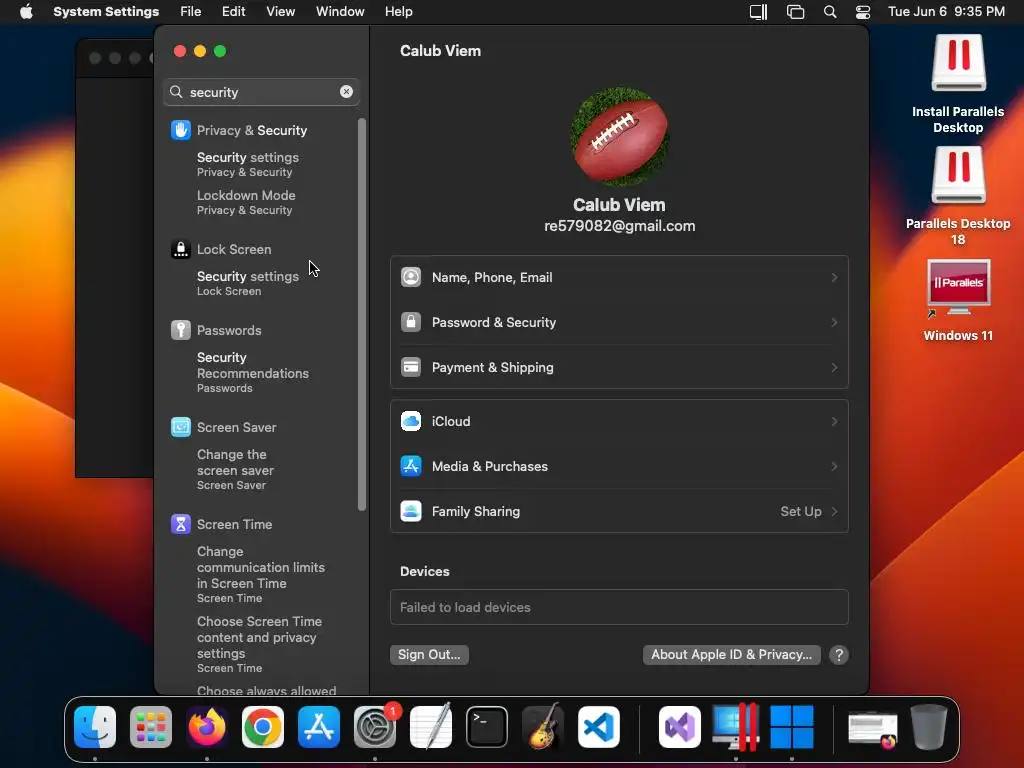Click the Sign Out button
This screenshot has height=768, width=1024.
point(429,655)
